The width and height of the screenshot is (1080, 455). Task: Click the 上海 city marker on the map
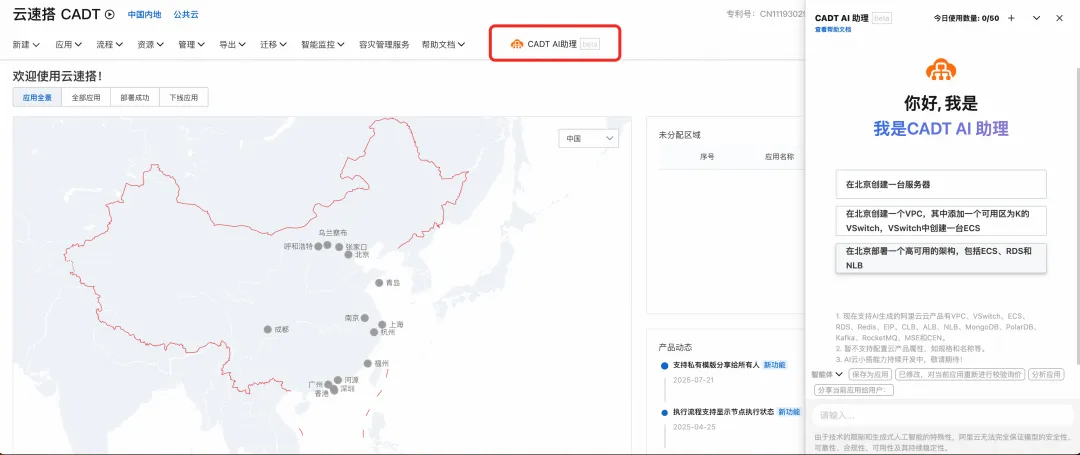[x=382, y=324]
